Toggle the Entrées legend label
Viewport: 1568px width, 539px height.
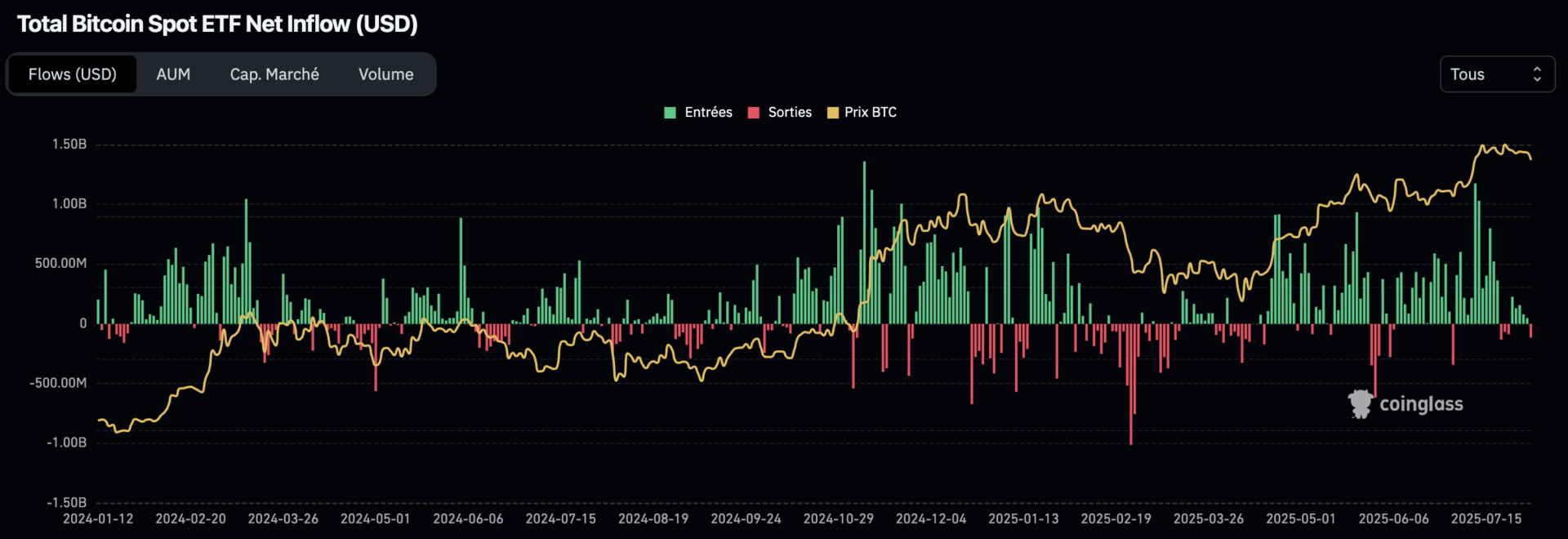tap(708, 113)
